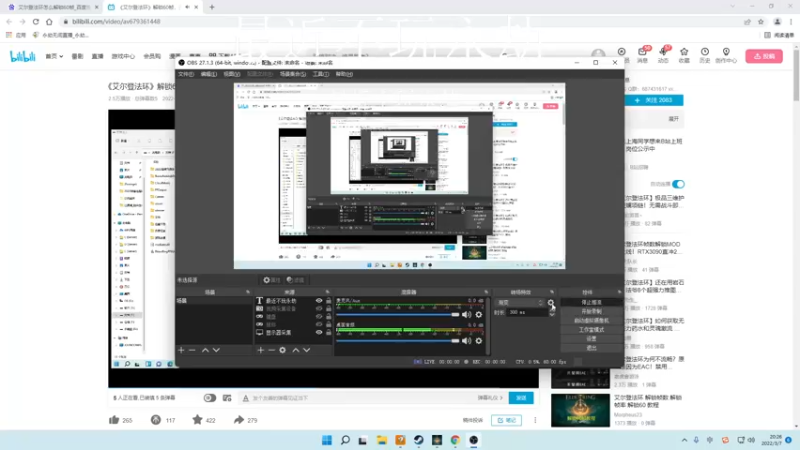Toggle lock on the text source

point(329,301)
